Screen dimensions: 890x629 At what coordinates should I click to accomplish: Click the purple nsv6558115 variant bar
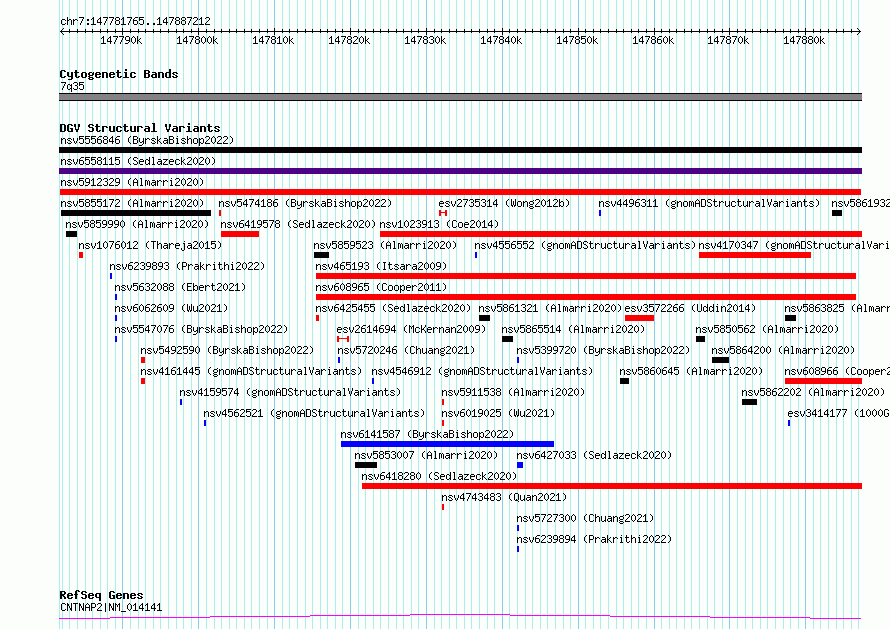[460, 171]
